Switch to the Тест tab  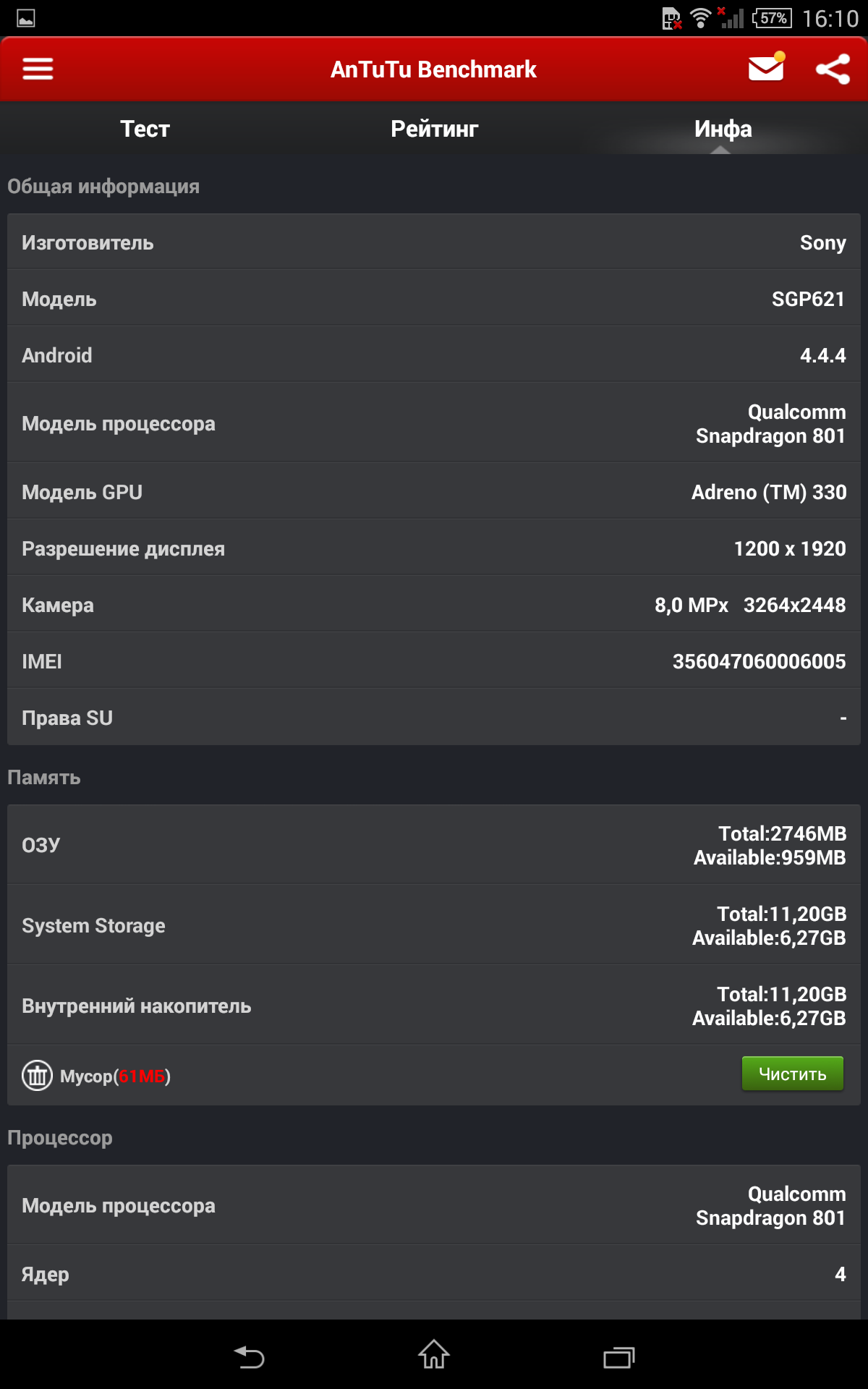[x=145, y=129]
